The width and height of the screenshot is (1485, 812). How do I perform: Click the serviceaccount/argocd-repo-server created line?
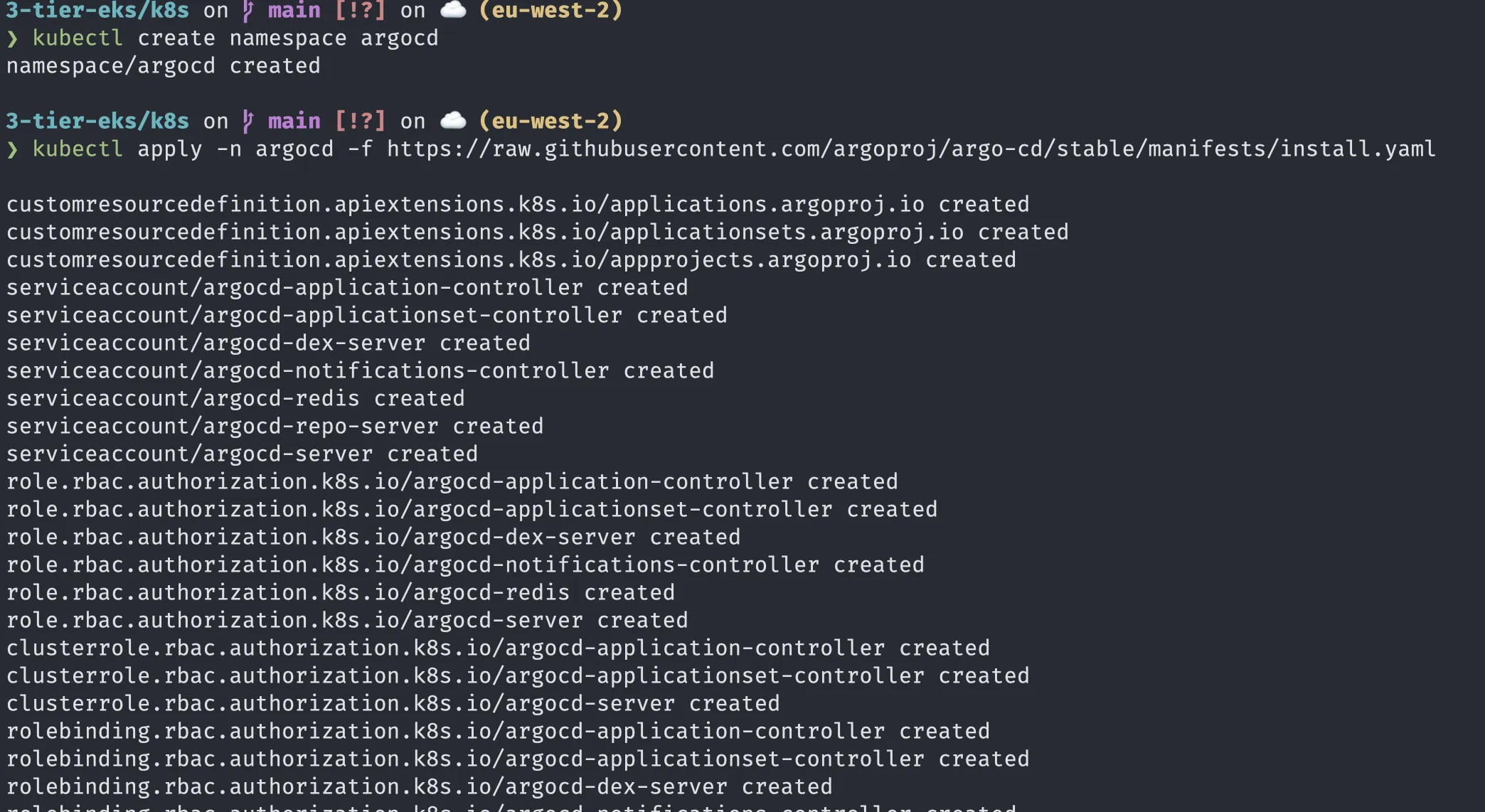tap(275, 427)
